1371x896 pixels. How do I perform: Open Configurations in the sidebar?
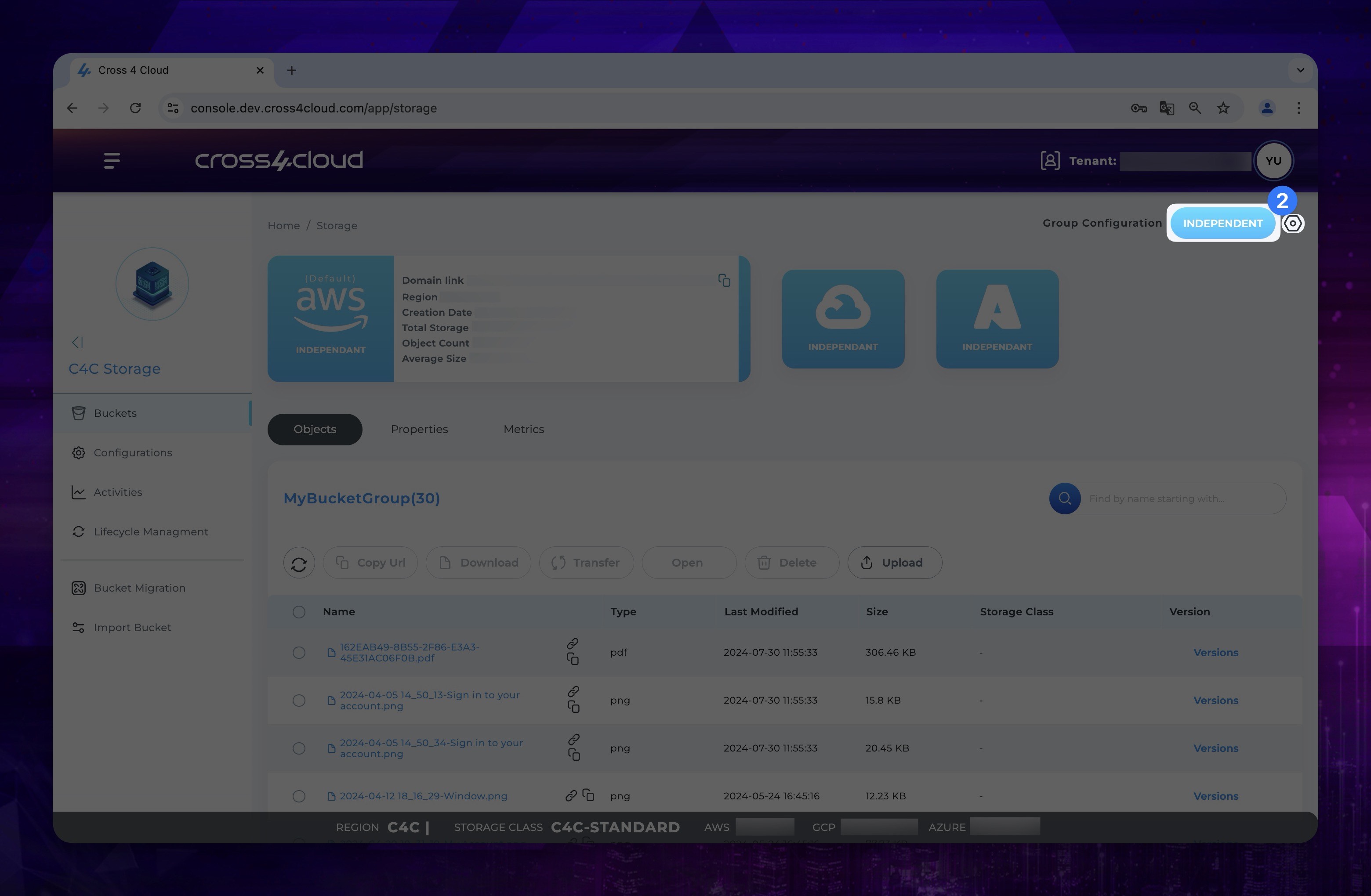pos(152,452)
